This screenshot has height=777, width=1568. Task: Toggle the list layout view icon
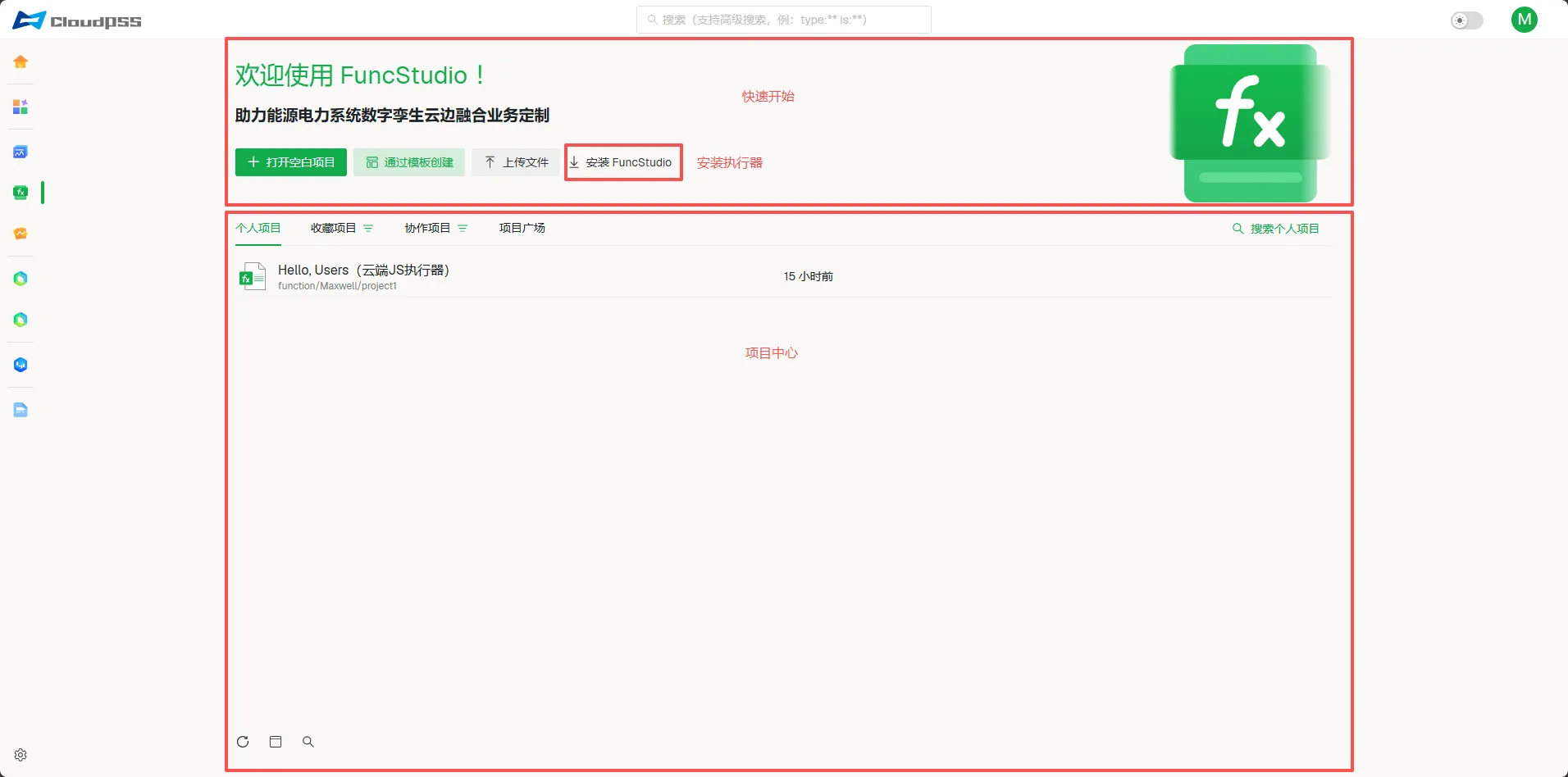point(276,742)
